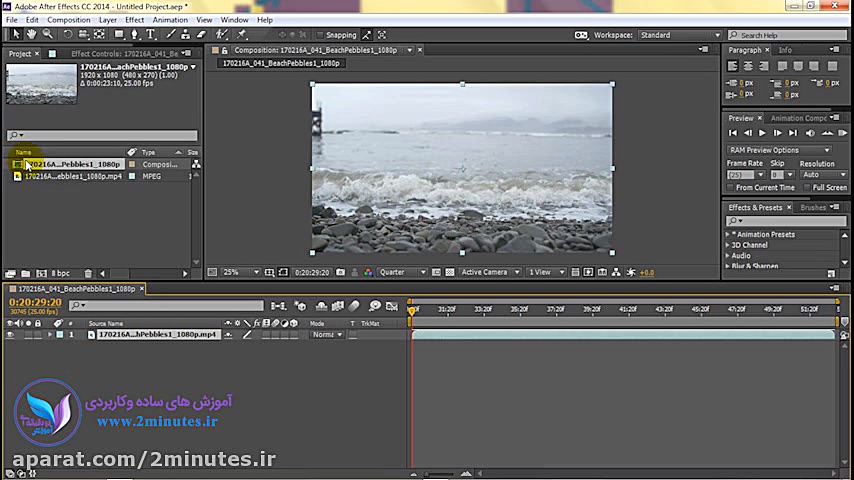This screenshot has width=854, height=480.
Task: Click new composition icon in Project panel
Action: click(41, 274)
